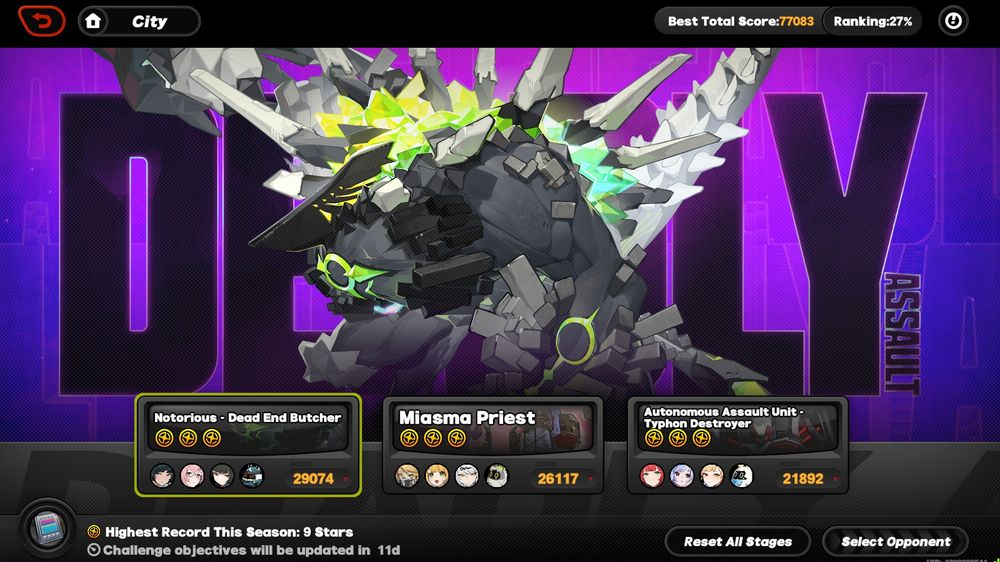Click the red back arrow icon
Viewport: 1000px width, 562px height.
click(x=42, y=20)
